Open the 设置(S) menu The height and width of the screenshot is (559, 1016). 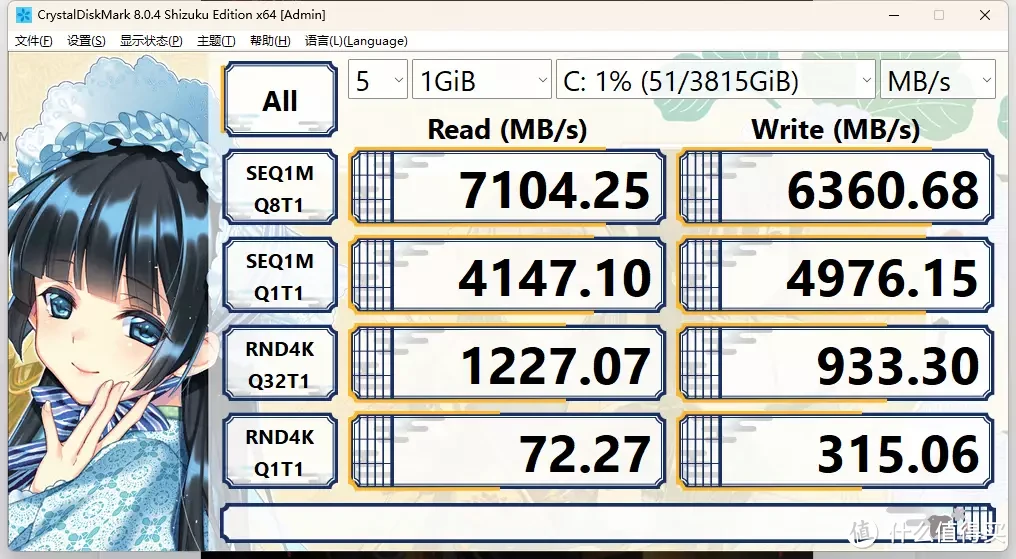[x=86, y=41]
